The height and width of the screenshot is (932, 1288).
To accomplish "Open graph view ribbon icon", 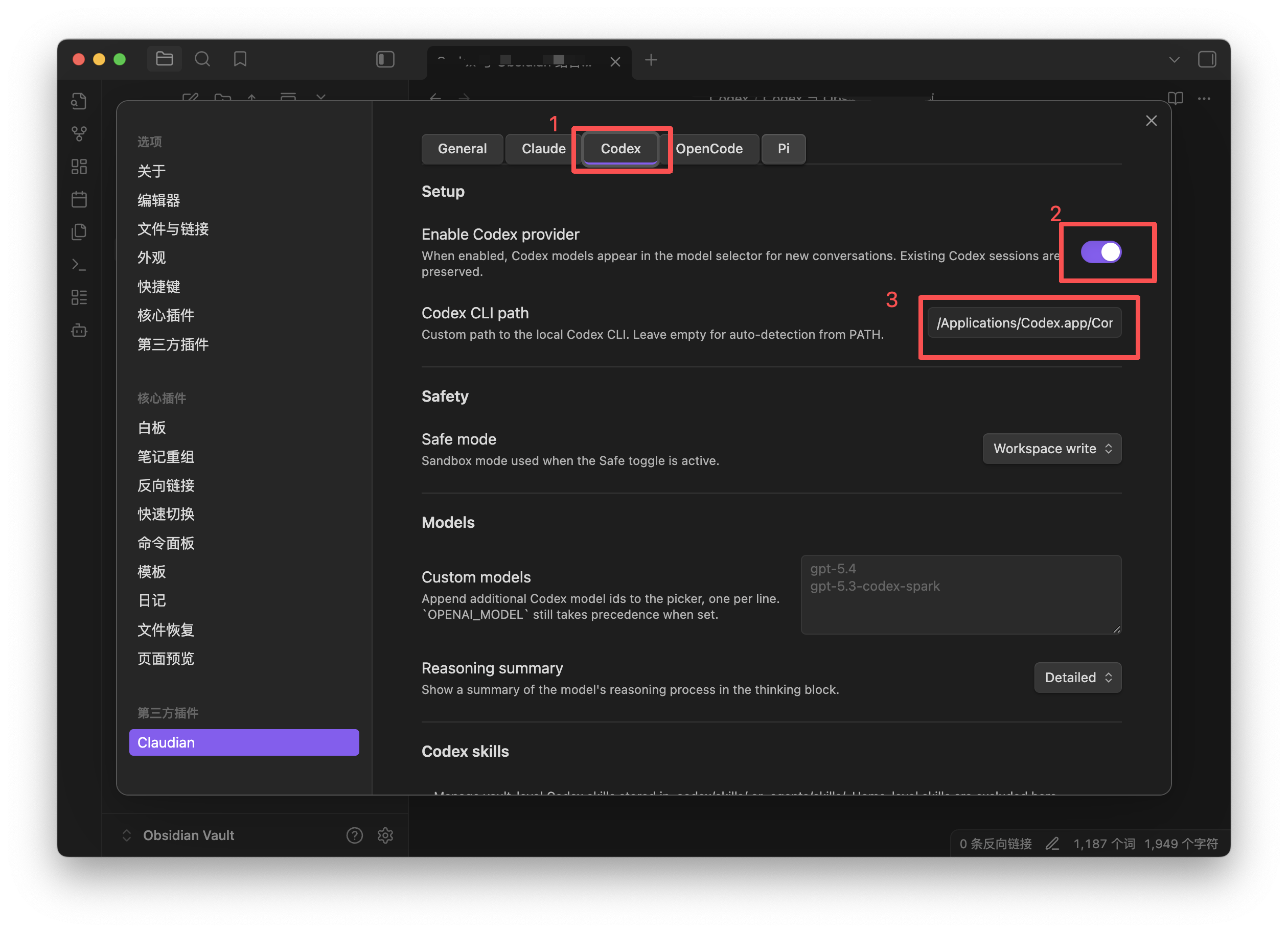I will coord(79,134).
